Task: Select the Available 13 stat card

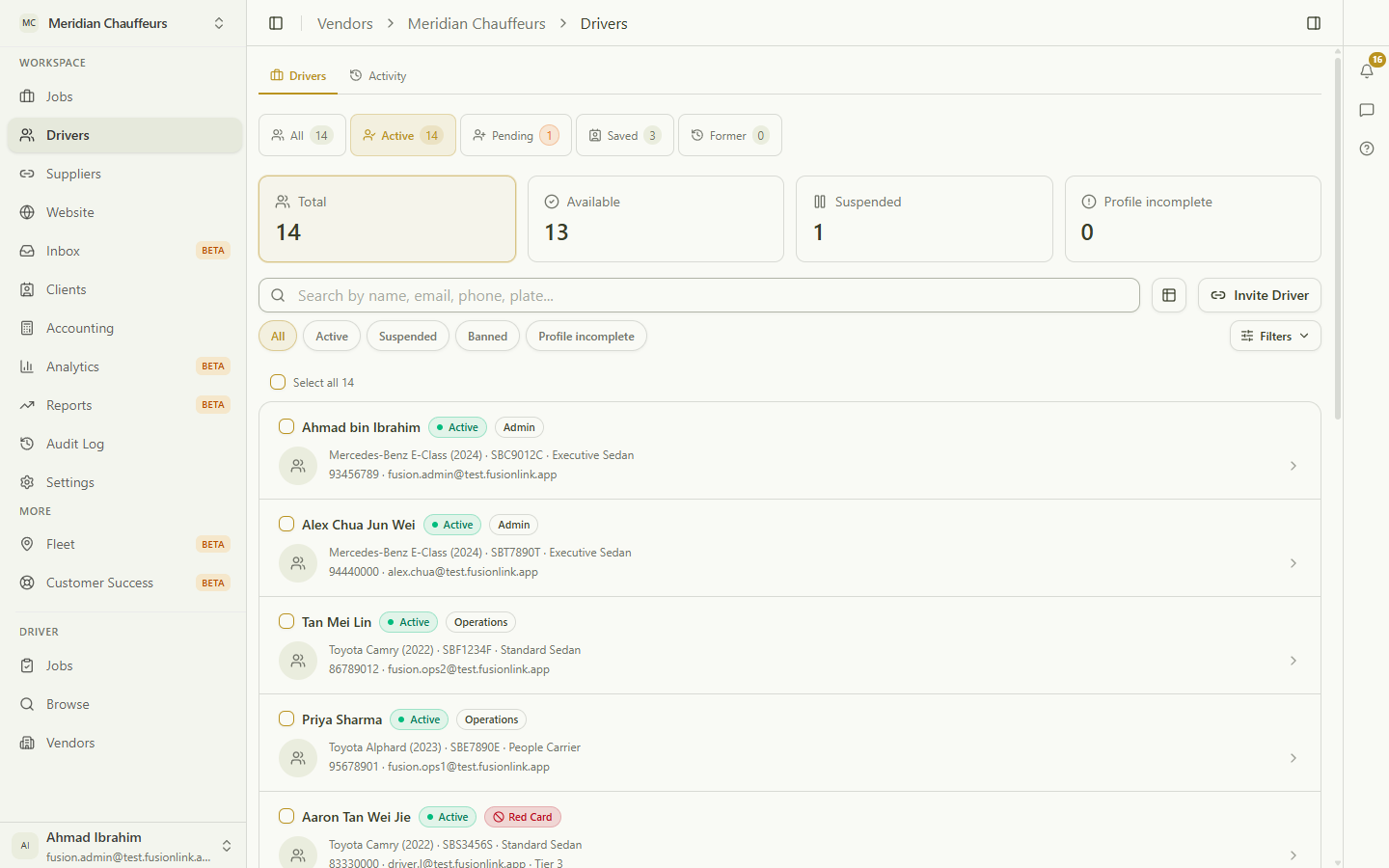Action: pyautogui.click(x=656, y=219)
